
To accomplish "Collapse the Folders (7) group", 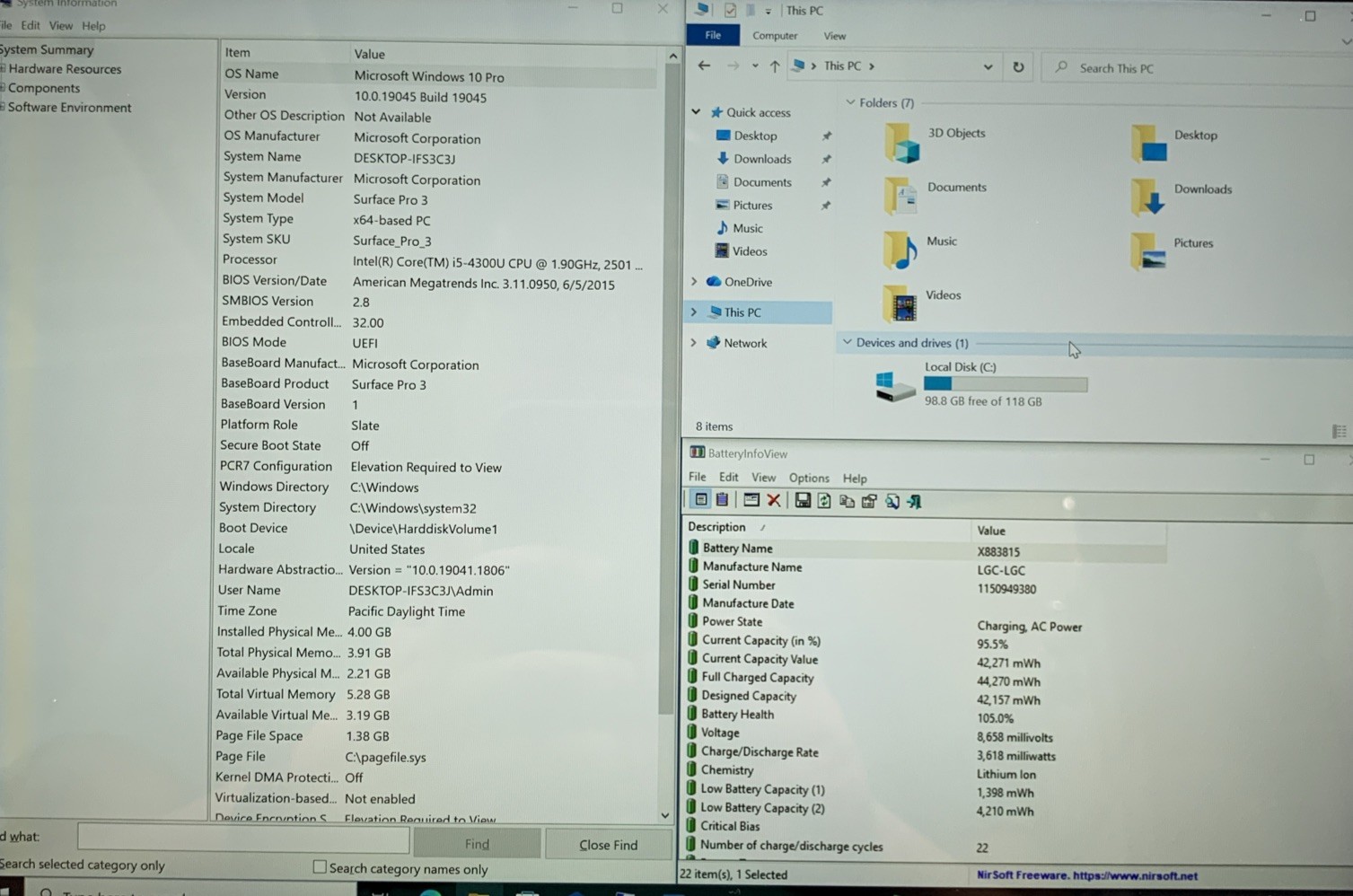I will [850, 102].
